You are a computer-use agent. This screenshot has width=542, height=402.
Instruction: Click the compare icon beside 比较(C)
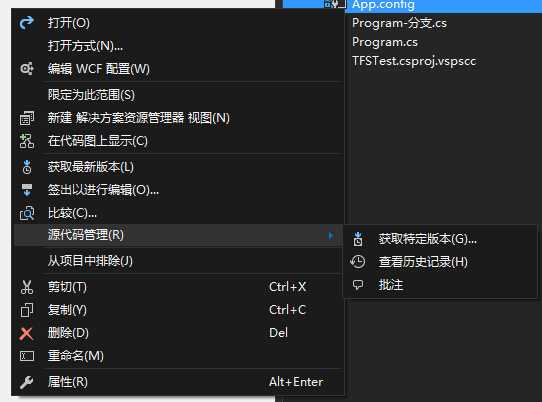click(27, 213)
